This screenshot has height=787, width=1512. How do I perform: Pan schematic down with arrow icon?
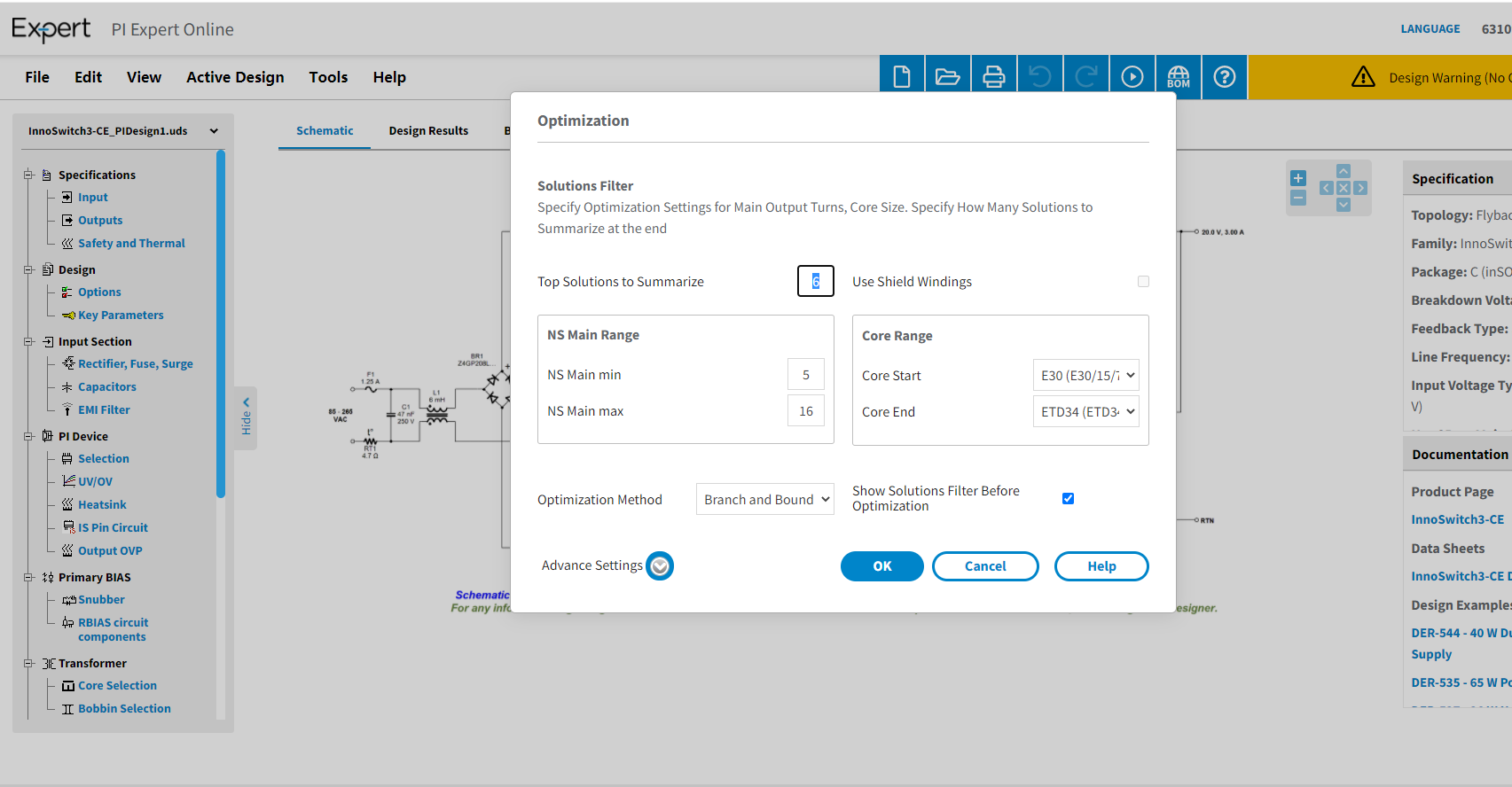click(1344, 205)
